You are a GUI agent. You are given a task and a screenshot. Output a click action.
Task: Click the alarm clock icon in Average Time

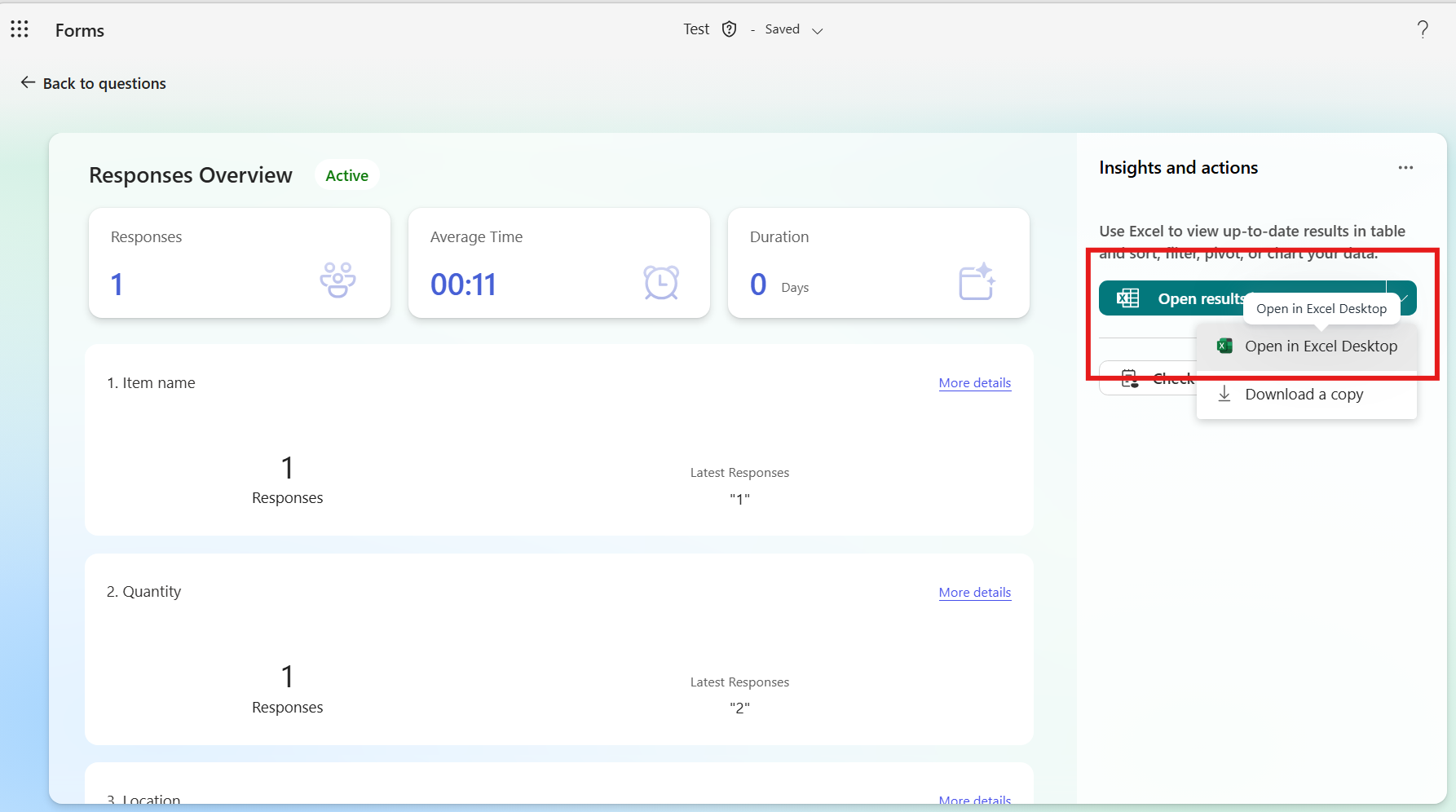pyautogui.click(x=661, y=282)
